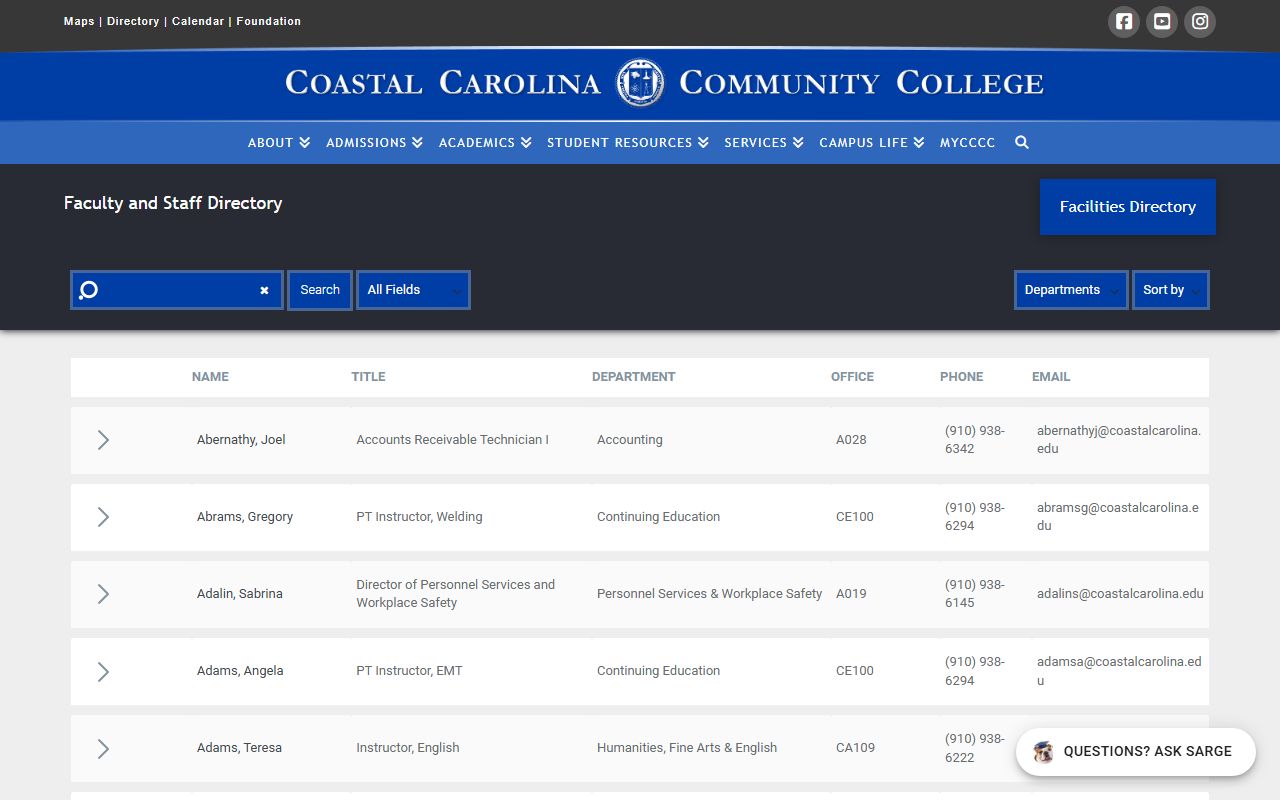This screenshot has width=1280, height=800.
Task: Open the Admissions menu
Action: [x=374, y=142]
